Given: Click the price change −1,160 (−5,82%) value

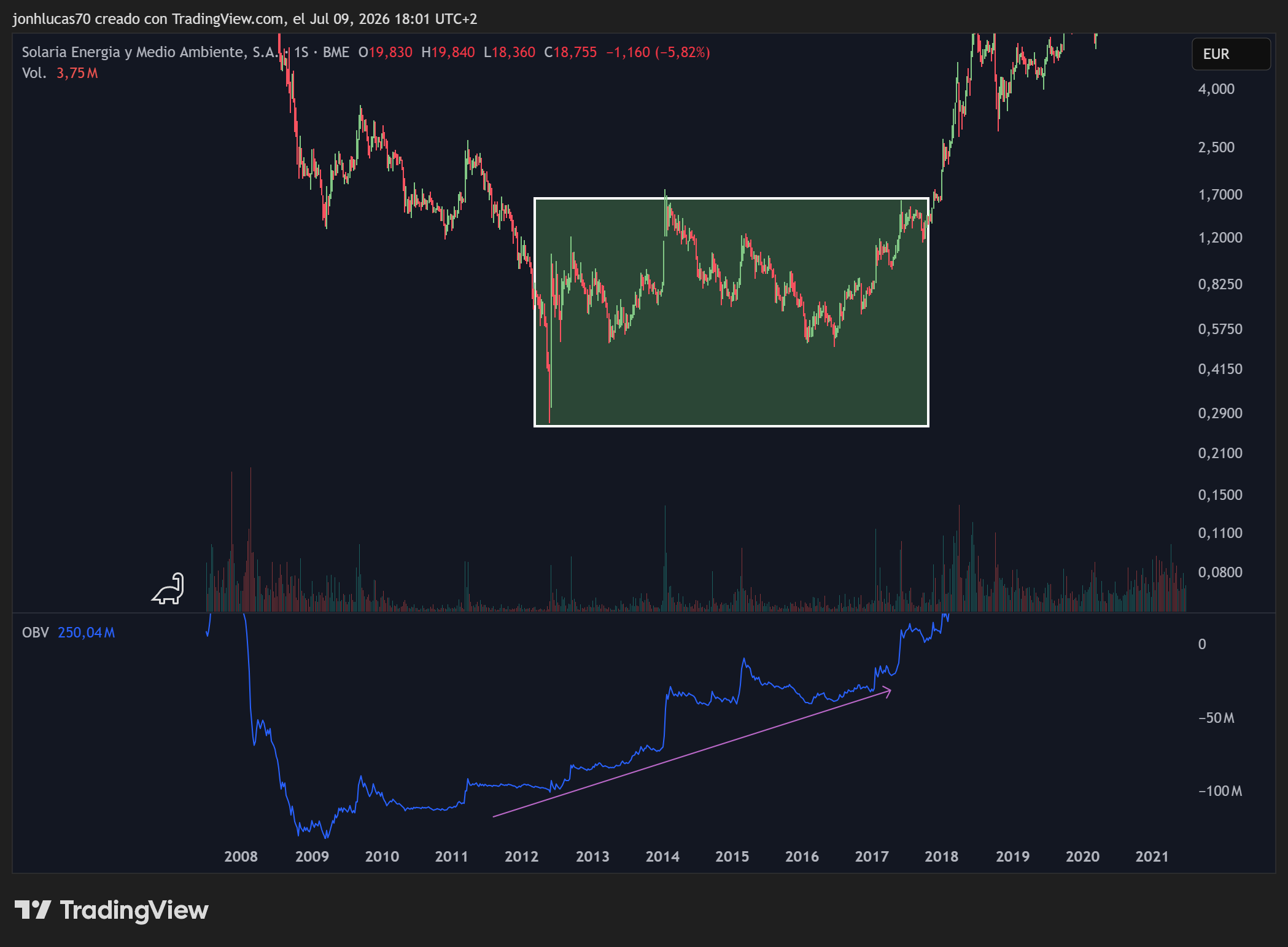Looking at the screenshot, I should (658, 52).
